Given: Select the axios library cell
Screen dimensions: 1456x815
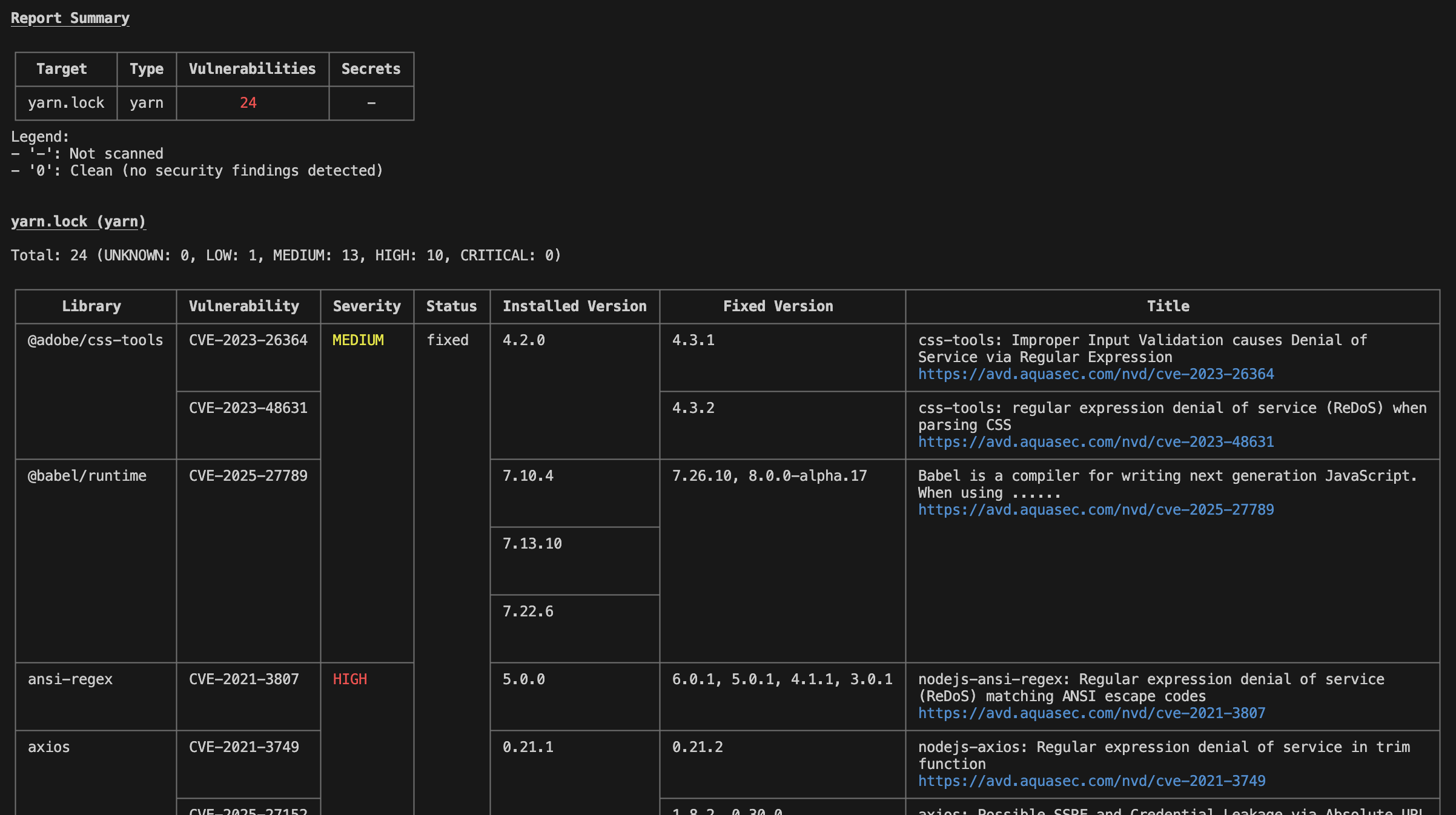Looking at the screenshot, I should (x=49, y=747).
